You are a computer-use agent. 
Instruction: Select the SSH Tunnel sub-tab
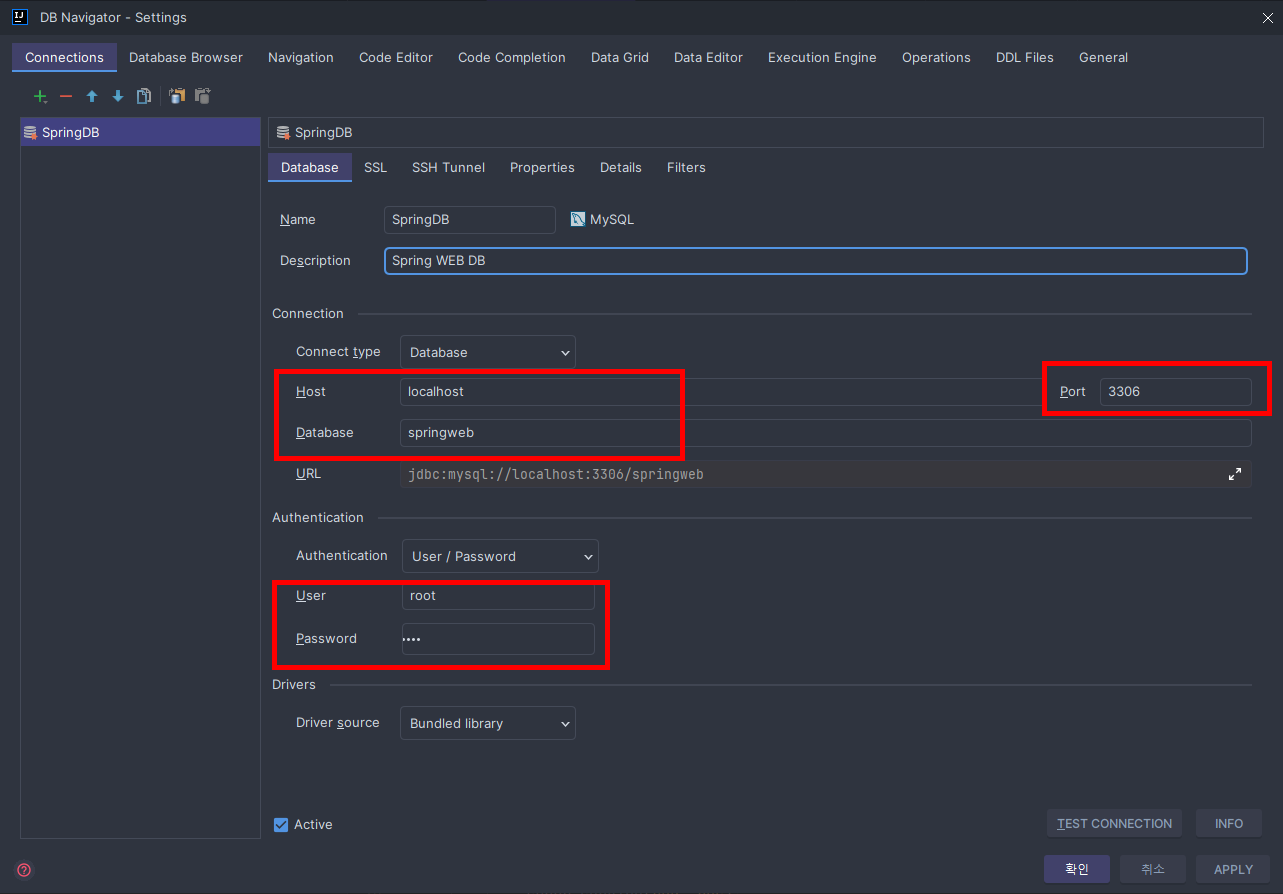(x=448, y=167)
